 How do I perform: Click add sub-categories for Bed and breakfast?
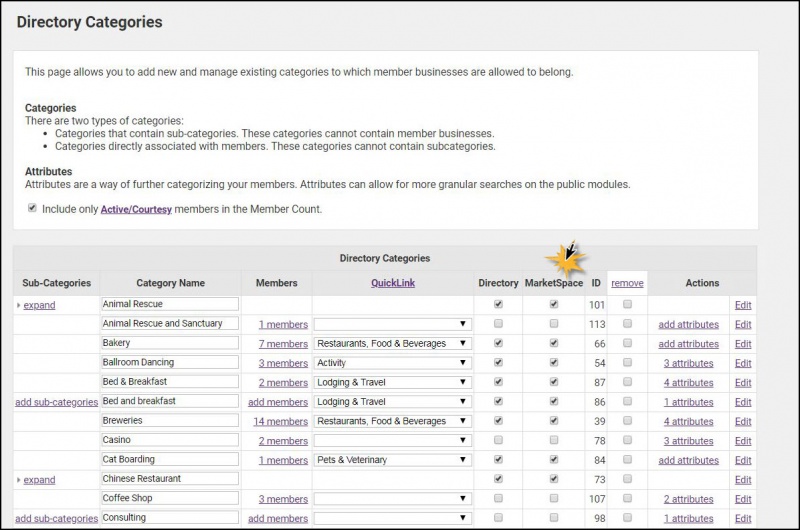(56, 402)
